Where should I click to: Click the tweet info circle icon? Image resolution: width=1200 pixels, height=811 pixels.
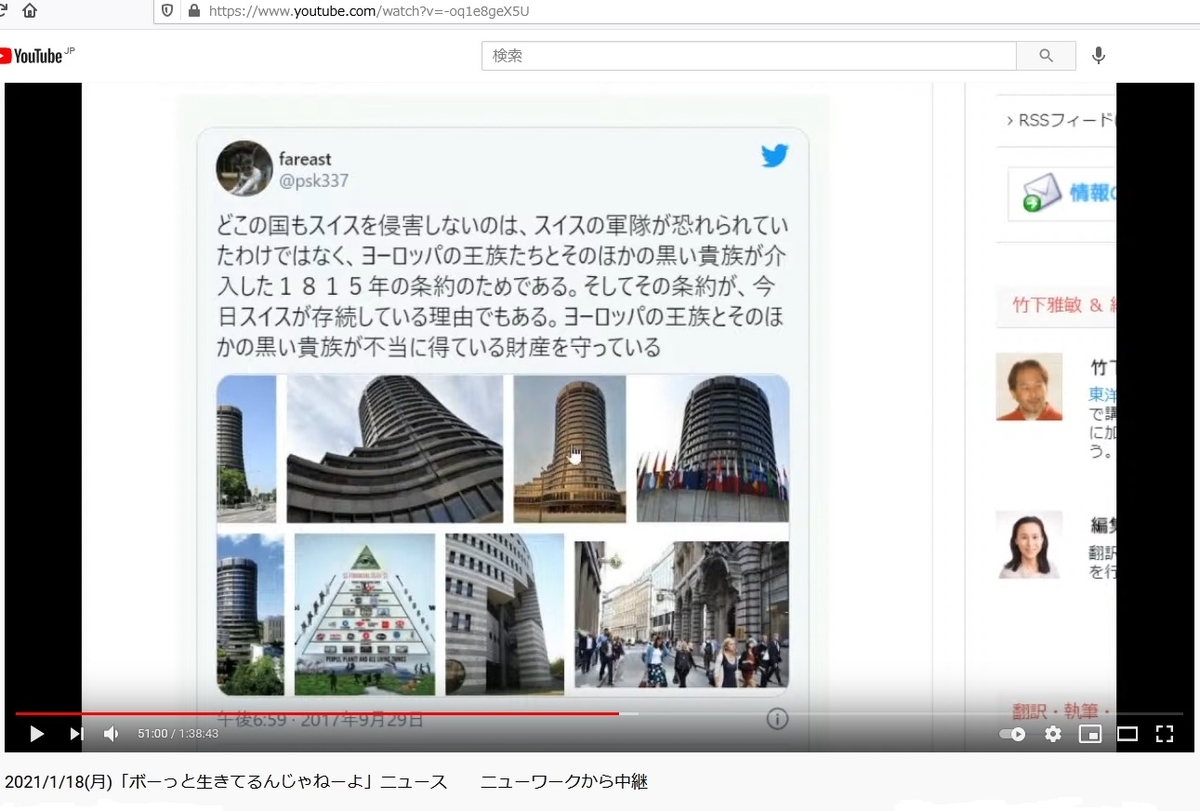pos(777,719)
